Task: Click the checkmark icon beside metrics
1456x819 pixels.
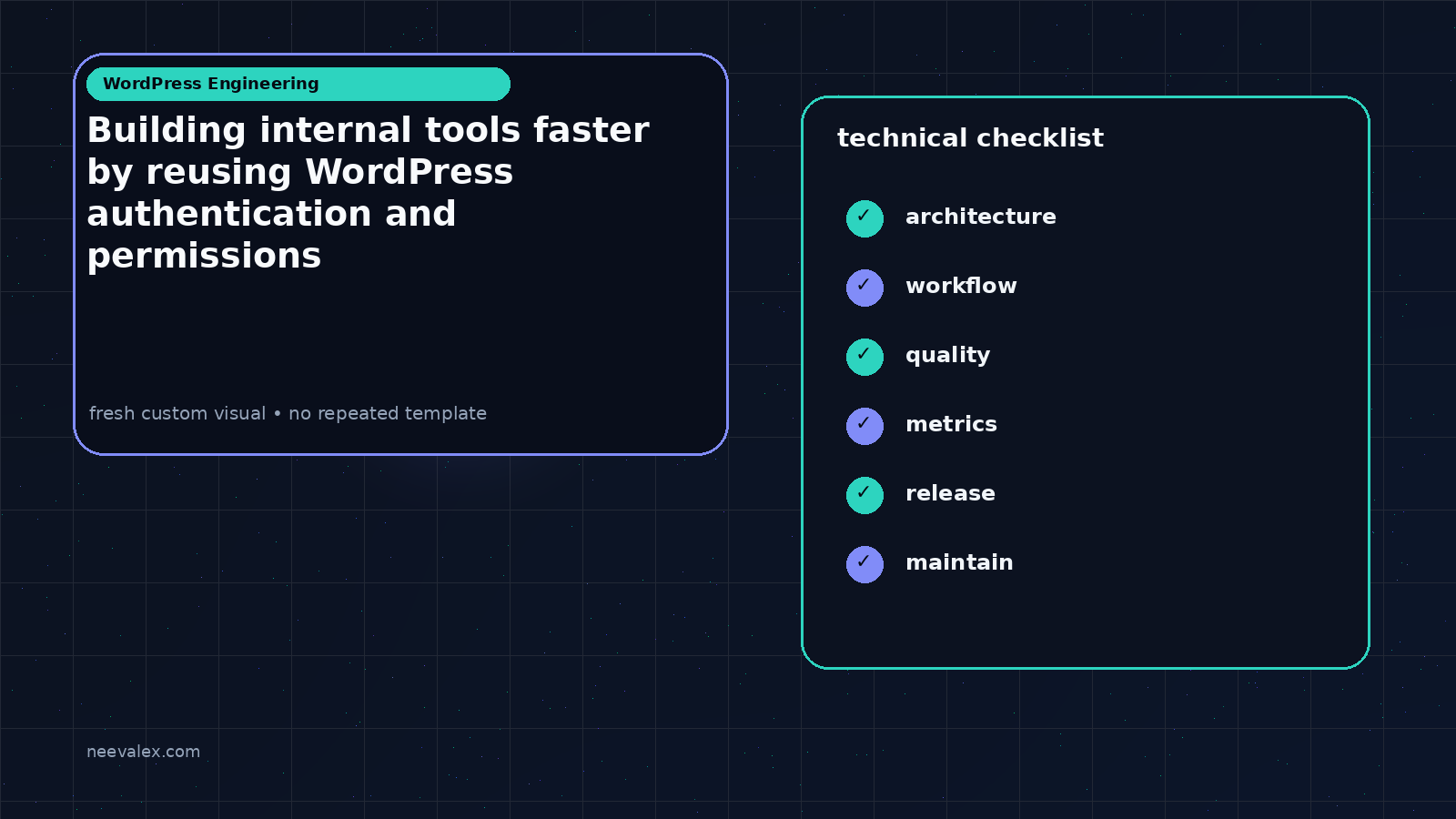Action: click(x=864, y=426)
